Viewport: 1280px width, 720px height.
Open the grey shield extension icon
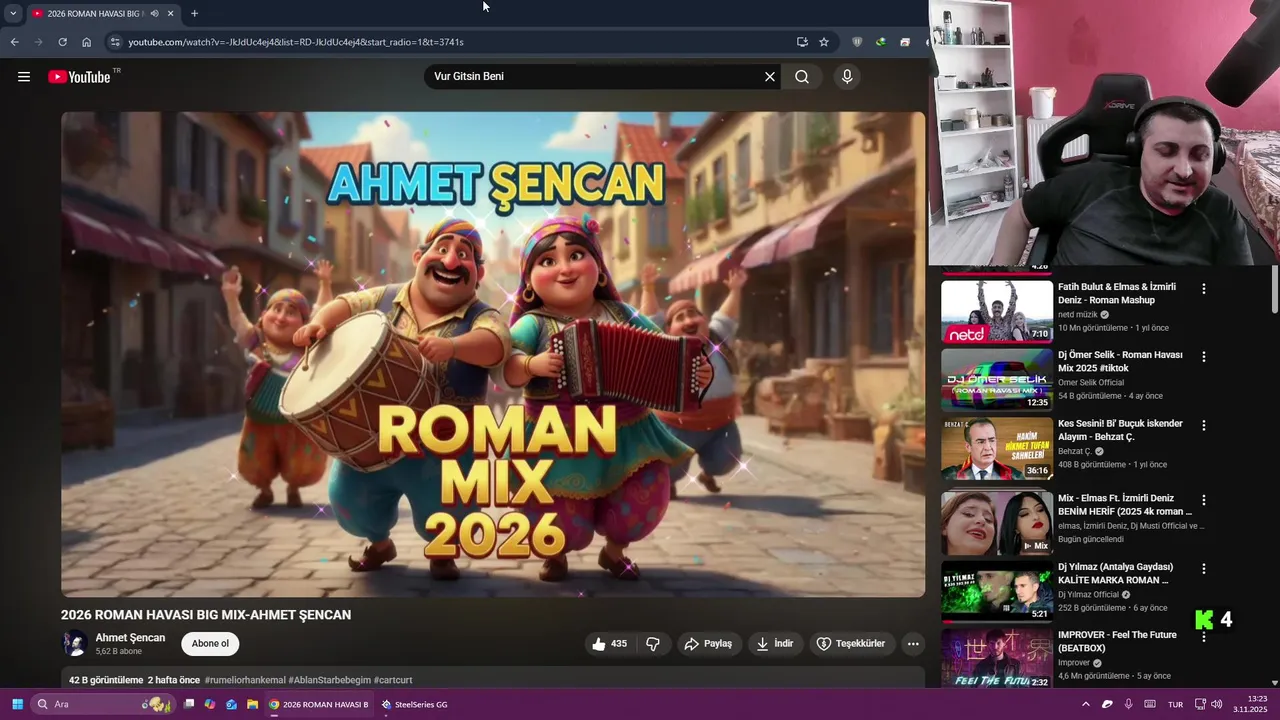857,42
